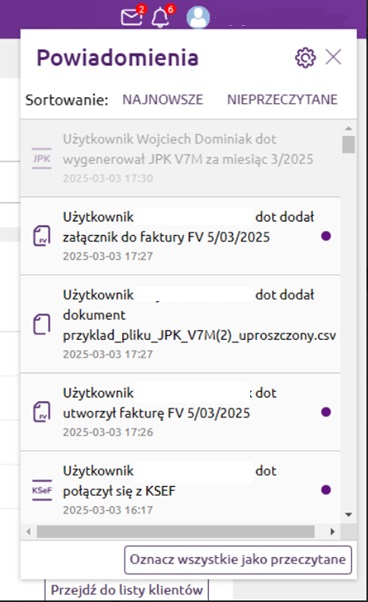
Task: Open notification settings gear icon
Action: click(x=305, y=58)
